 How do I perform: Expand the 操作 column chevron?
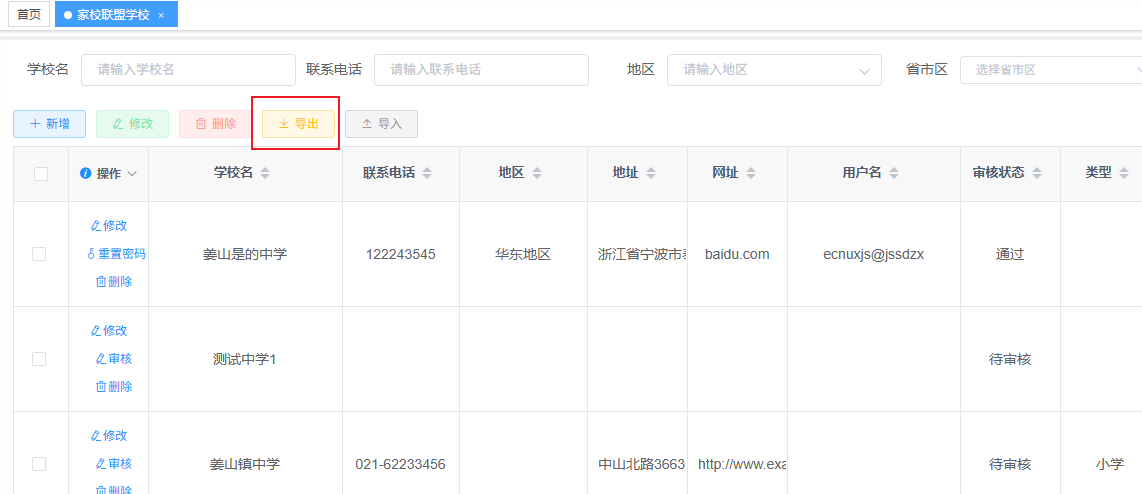(x=132, y=173)
